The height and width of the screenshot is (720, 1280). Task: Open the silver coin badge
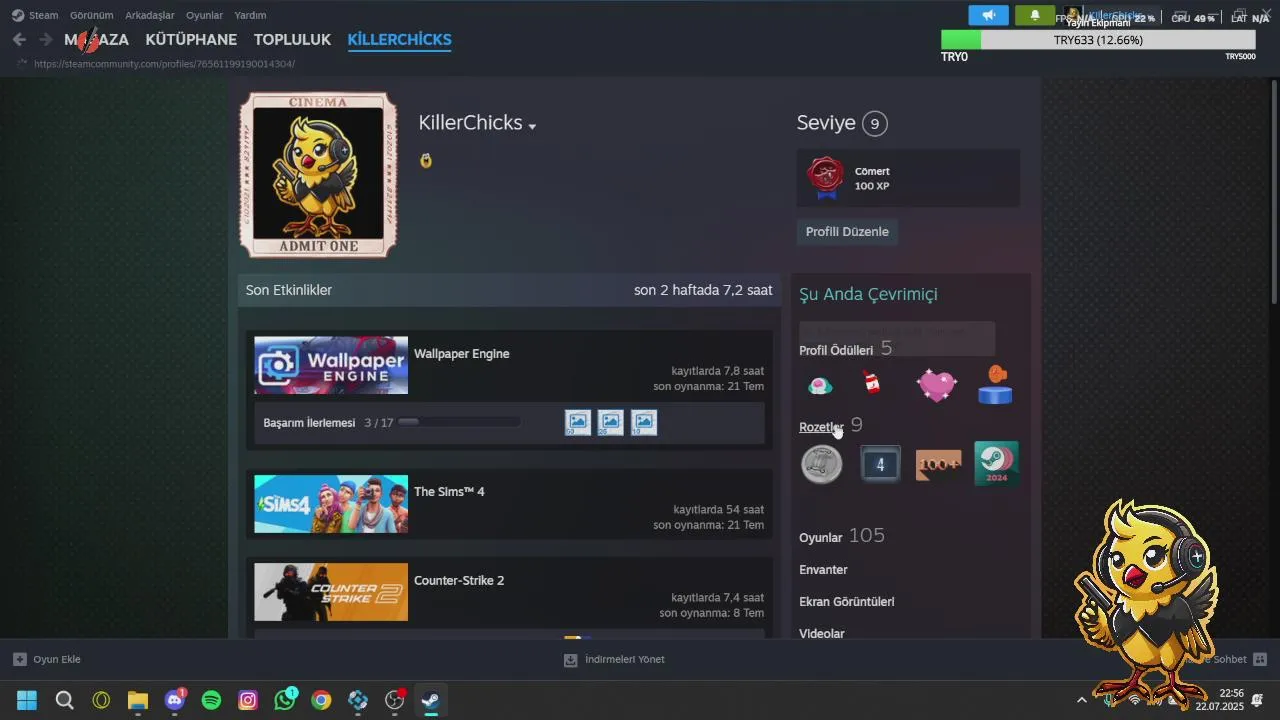click(x=822, y=465)
